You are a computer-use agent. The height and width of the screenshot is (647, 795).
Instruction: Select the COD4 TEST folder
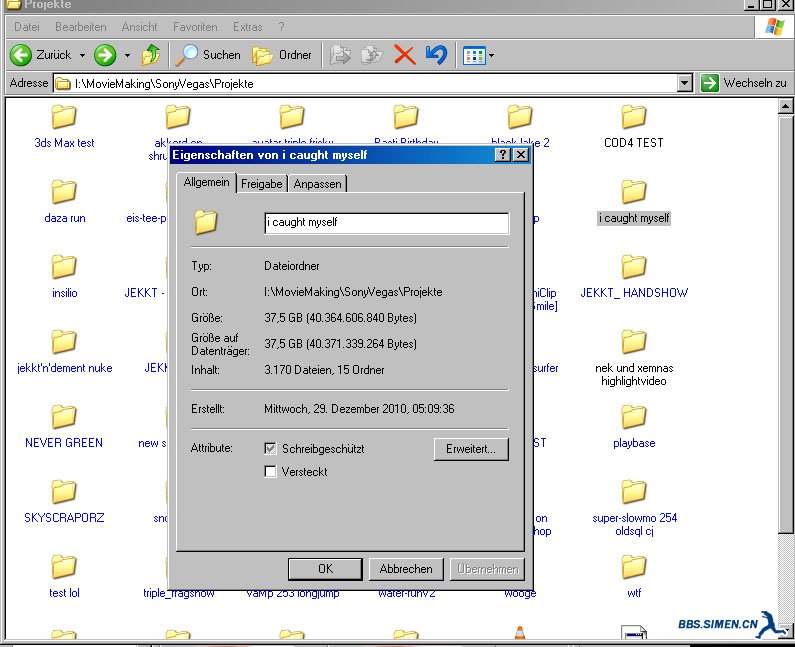click(634, 127)
